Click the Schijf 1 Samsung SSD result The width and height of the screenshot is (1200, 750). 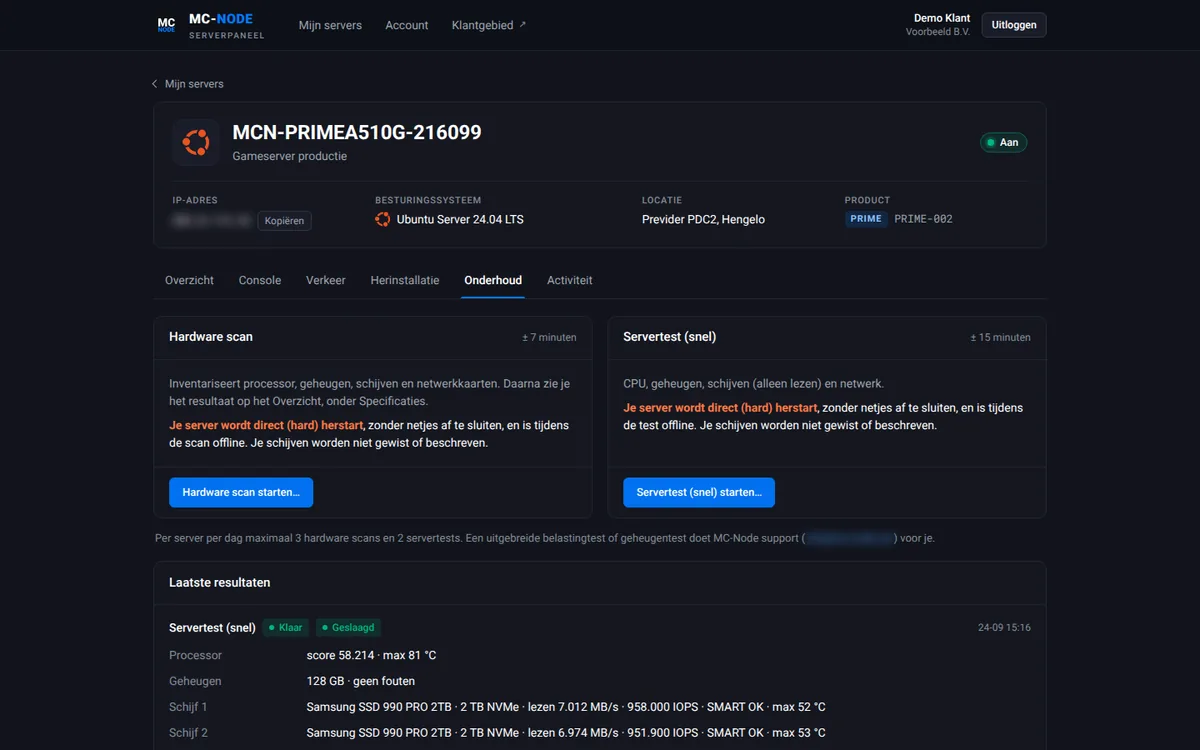pyautogui.click(x=566, y=707)
